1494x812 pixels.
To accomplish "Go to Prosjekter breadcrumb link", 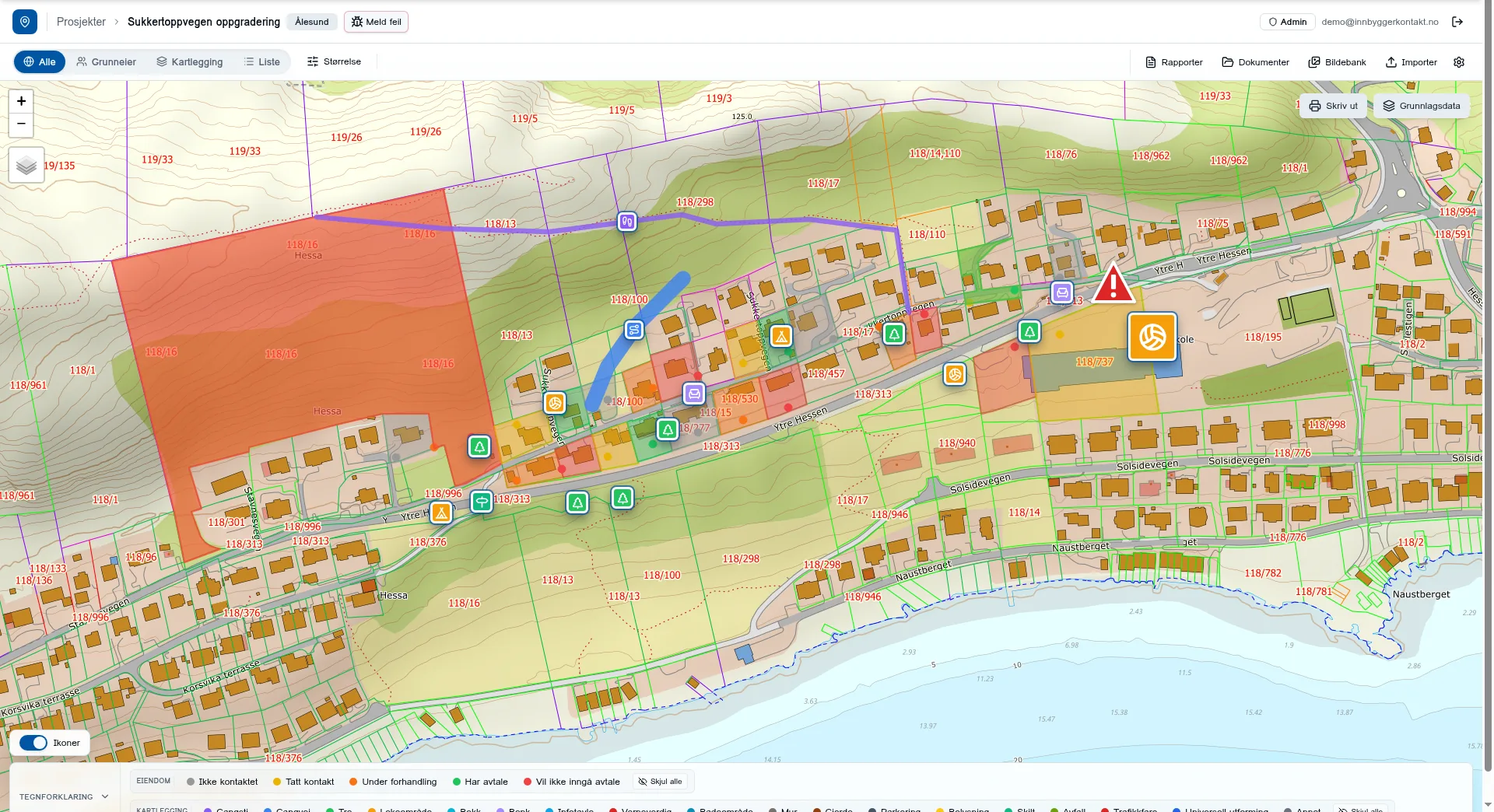I will 81,22.
